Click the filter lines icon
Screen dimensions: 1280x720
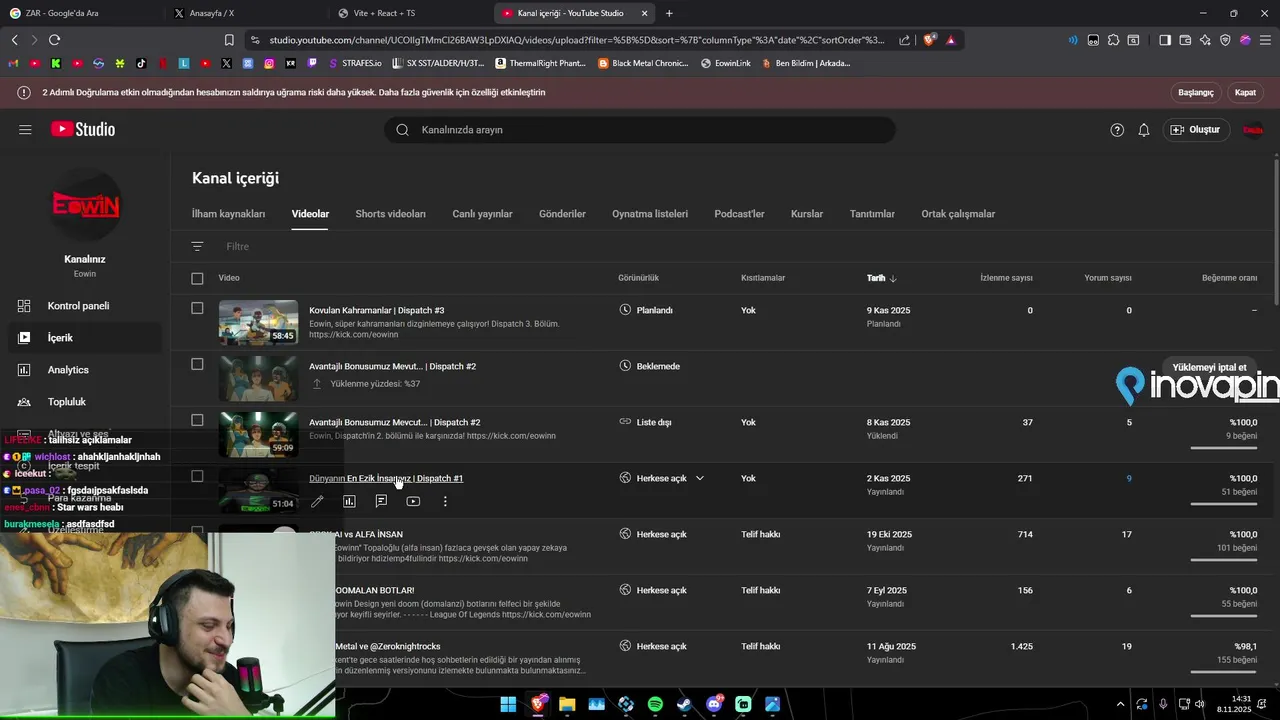[197, 246]
